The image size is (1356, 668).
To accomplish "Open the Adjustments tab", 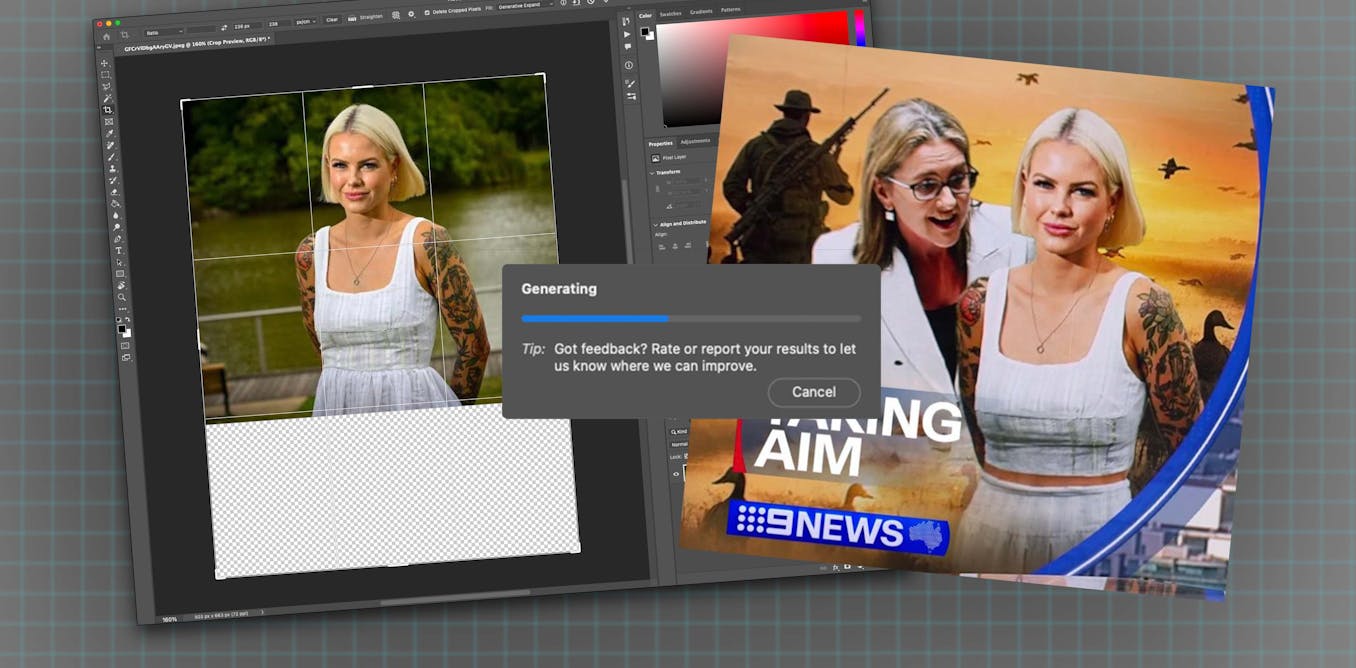I will pos(695,141).
